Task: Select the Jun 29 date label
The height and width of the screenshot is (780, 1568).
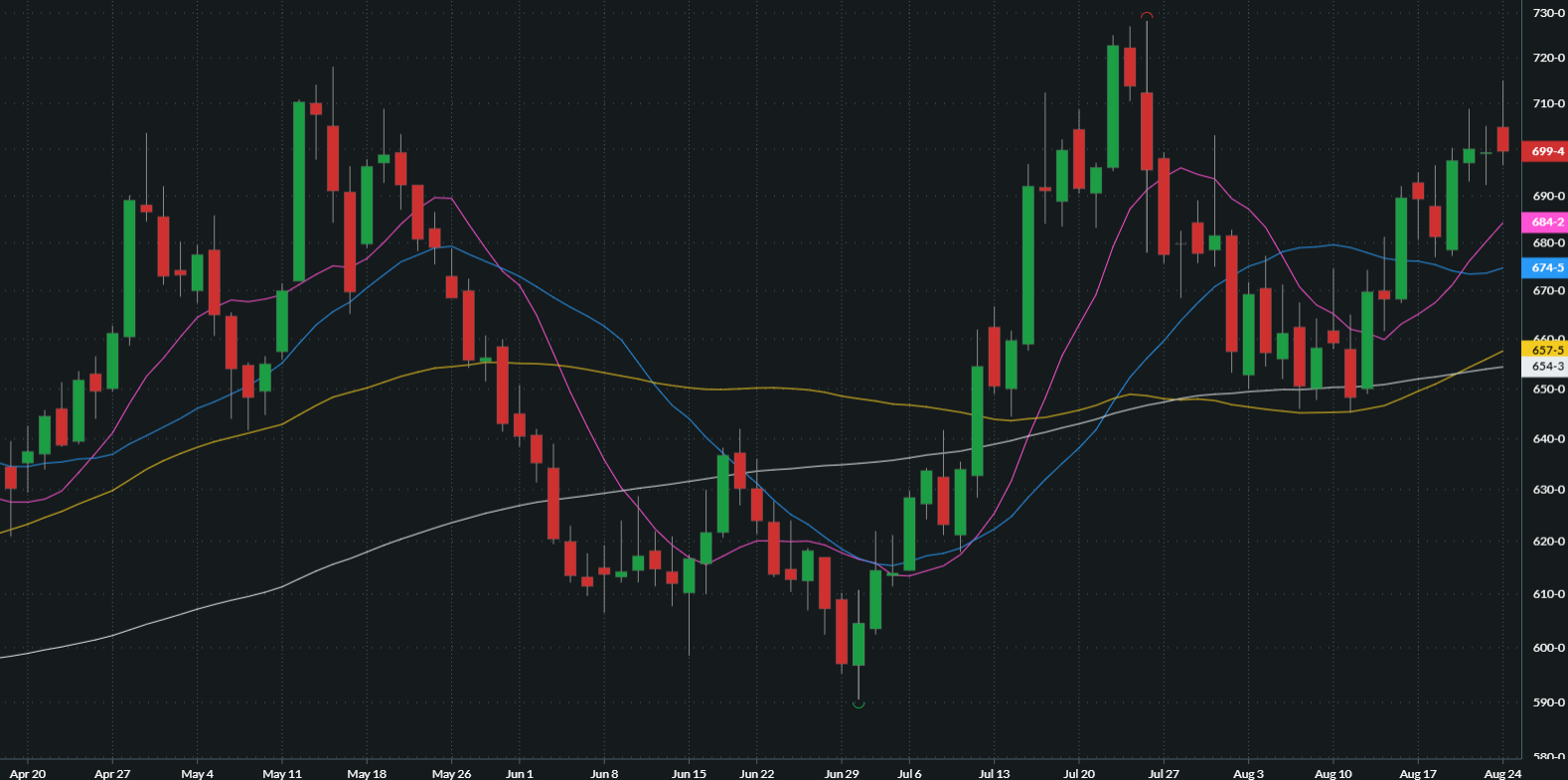Action: point(842,773)
